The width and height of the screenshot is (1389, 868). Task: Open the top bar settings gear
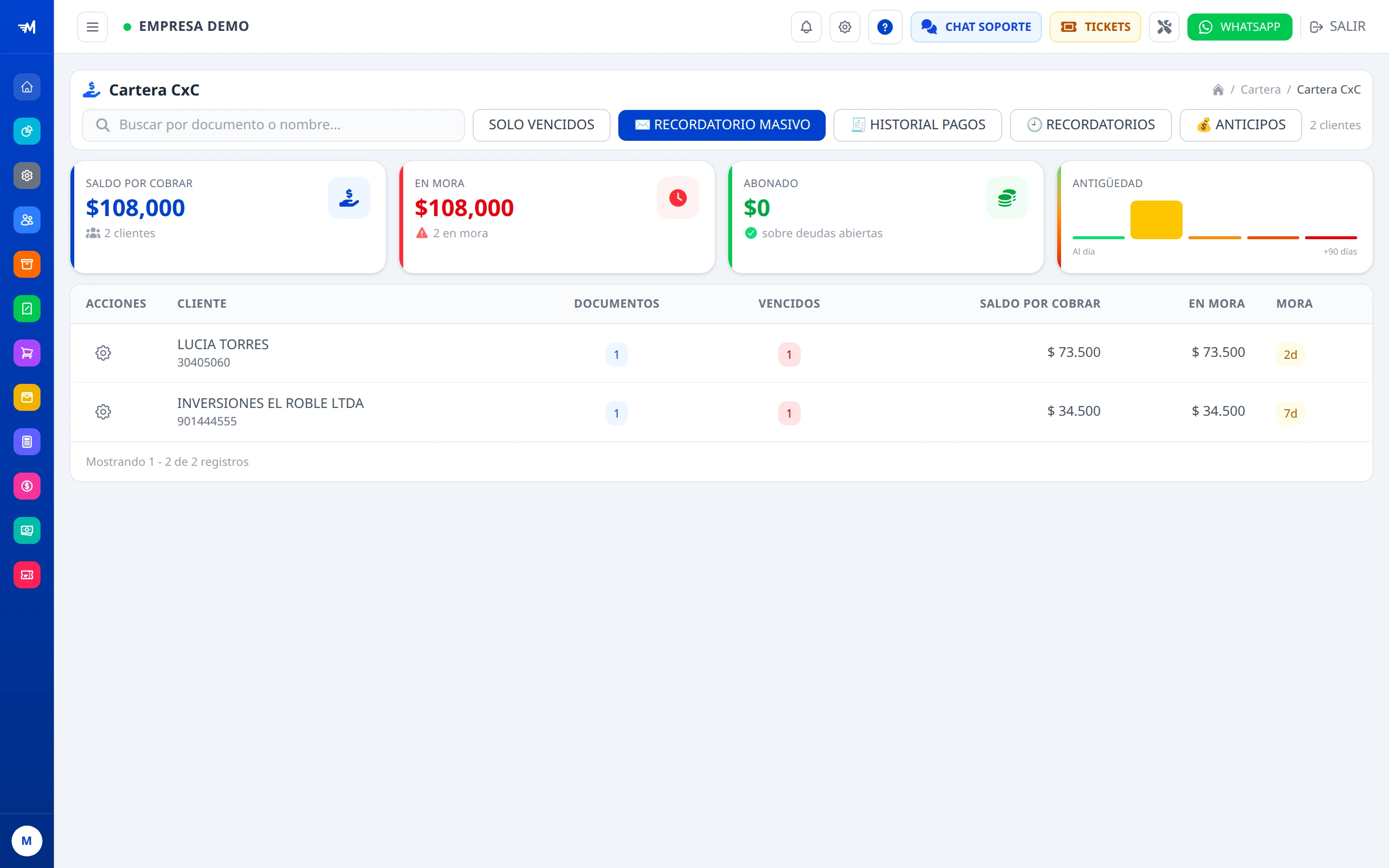pyautogui.click(x=844, y=27)
